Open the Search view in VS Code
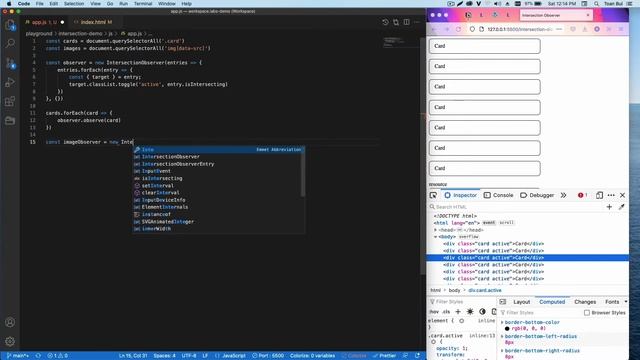This screenshot has width=640, height=360. pyautogui.click(x=10, y=43)
